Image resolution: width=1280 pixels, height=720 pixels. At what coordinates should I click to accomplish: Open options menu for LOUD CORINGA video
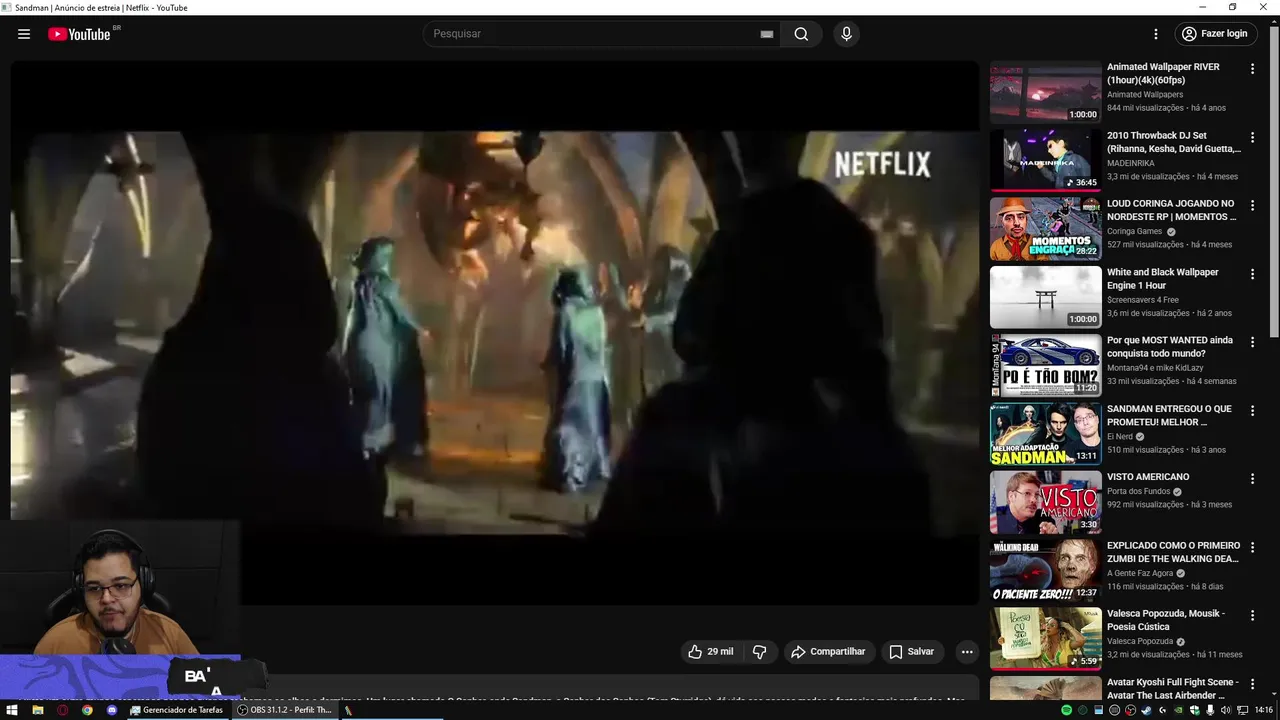pyautogui.click(x=1252, y=205)
